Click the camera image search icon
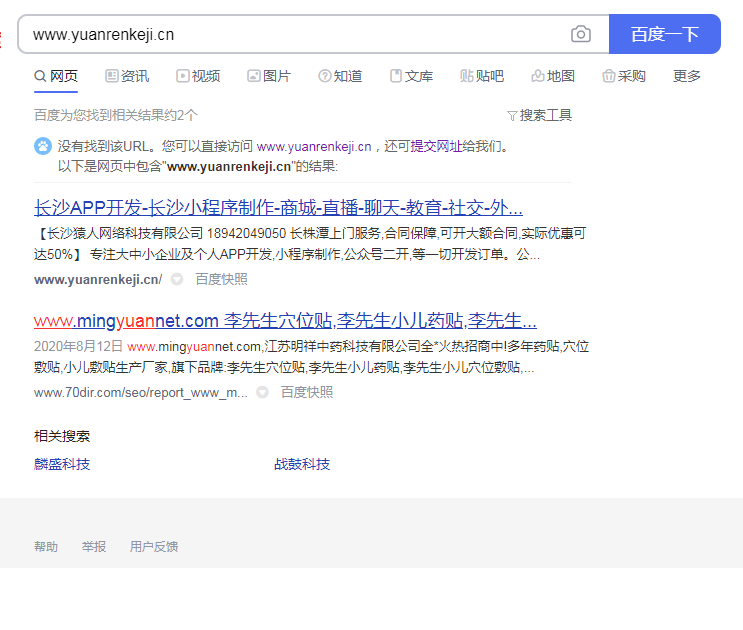This screenshot has width=743, height=630. tap(580, 34)
